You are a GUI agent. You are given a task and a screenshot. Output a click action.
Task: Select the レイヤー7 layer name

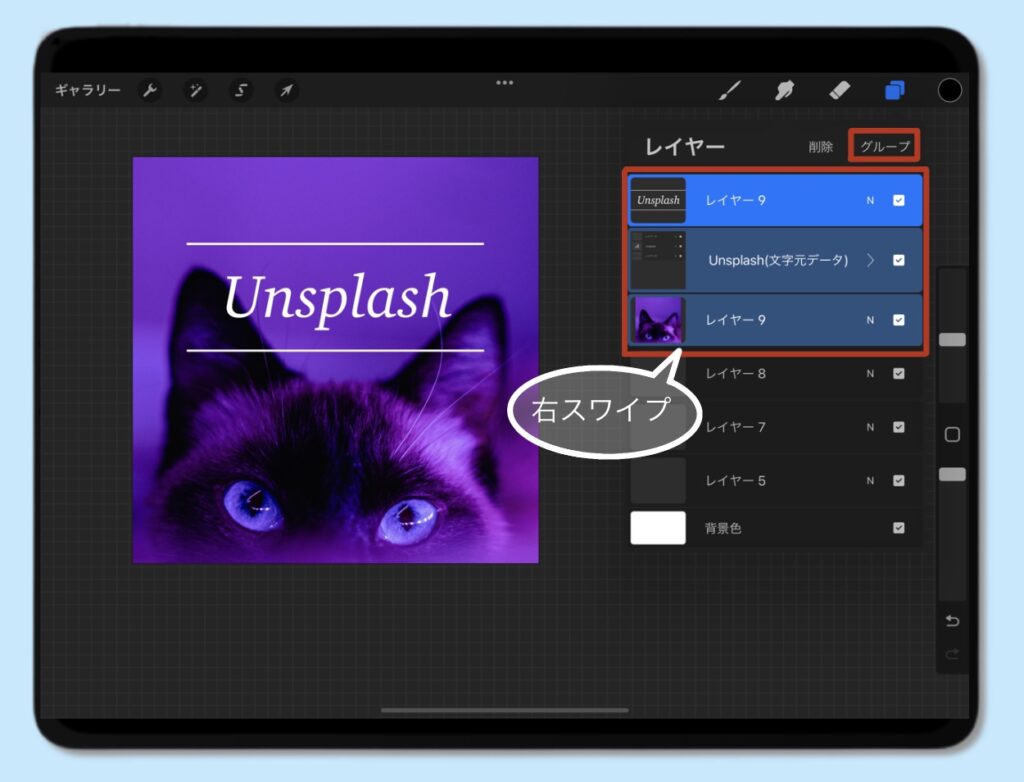pyautogui.click(x=735, y=427)
